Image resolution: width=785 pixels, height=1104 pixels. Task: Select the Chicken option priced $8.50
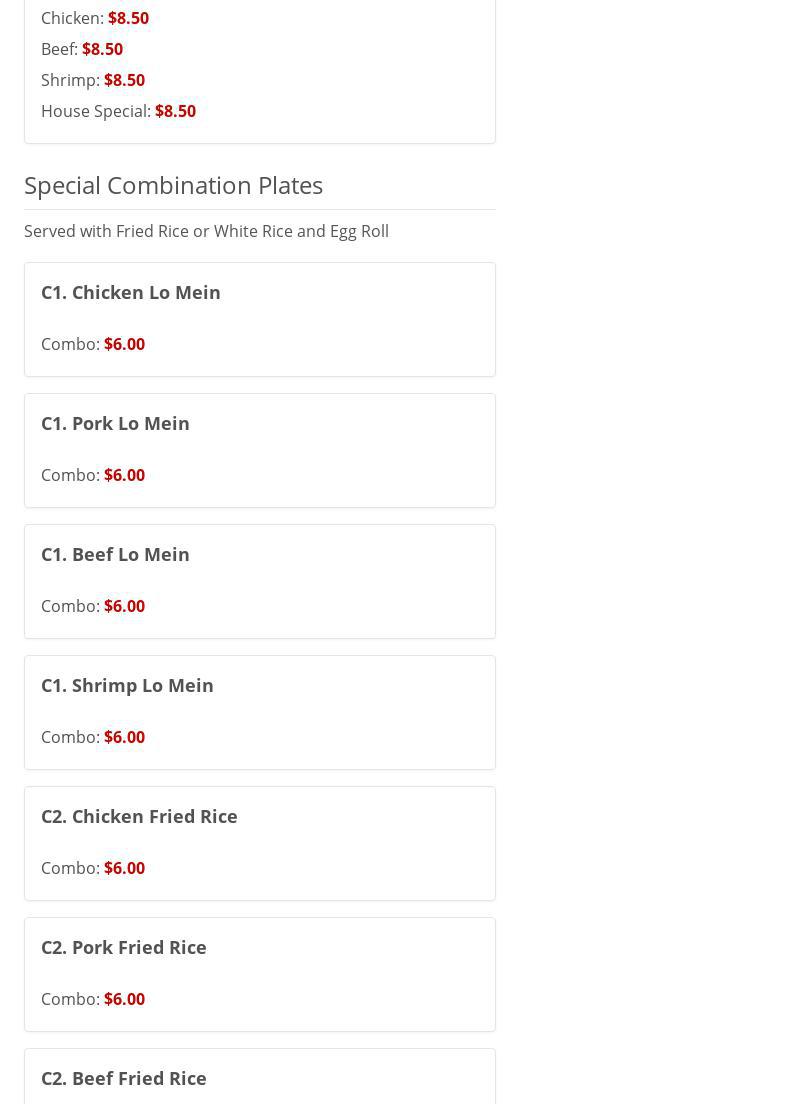pos(95,18)
